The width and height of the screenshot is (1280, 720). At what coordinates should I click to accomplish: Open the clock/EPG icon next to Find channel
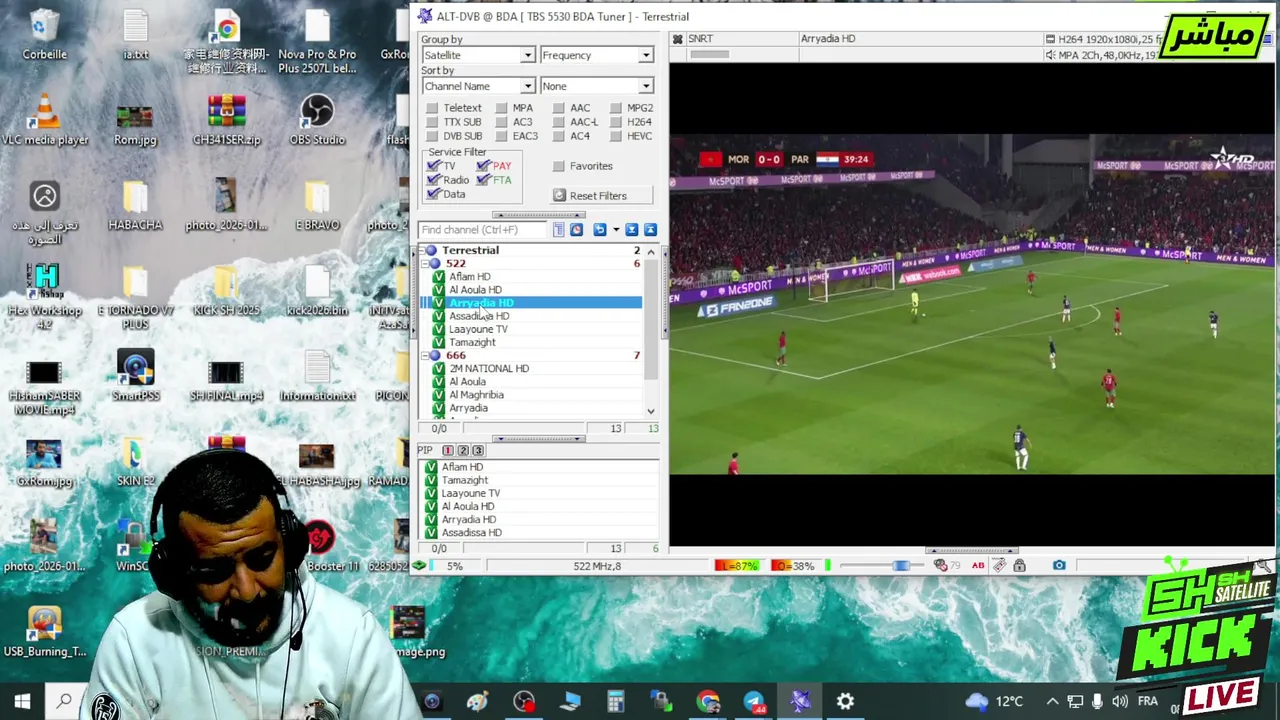tap(577, 230)
